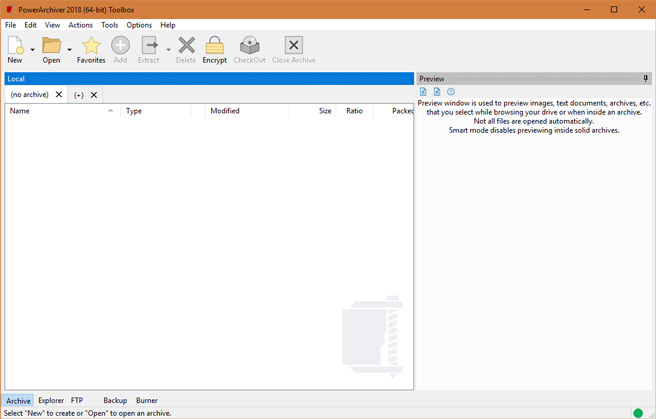Open a new tab with (+)
The image size is (656, 419).
coord(79,95)
